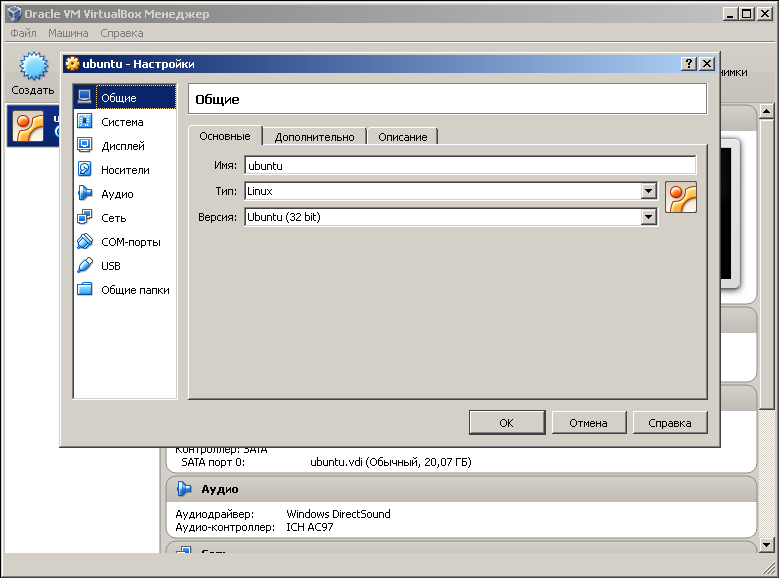
Task: Open the Версия dropdown arrow
Action: (648, 217)
